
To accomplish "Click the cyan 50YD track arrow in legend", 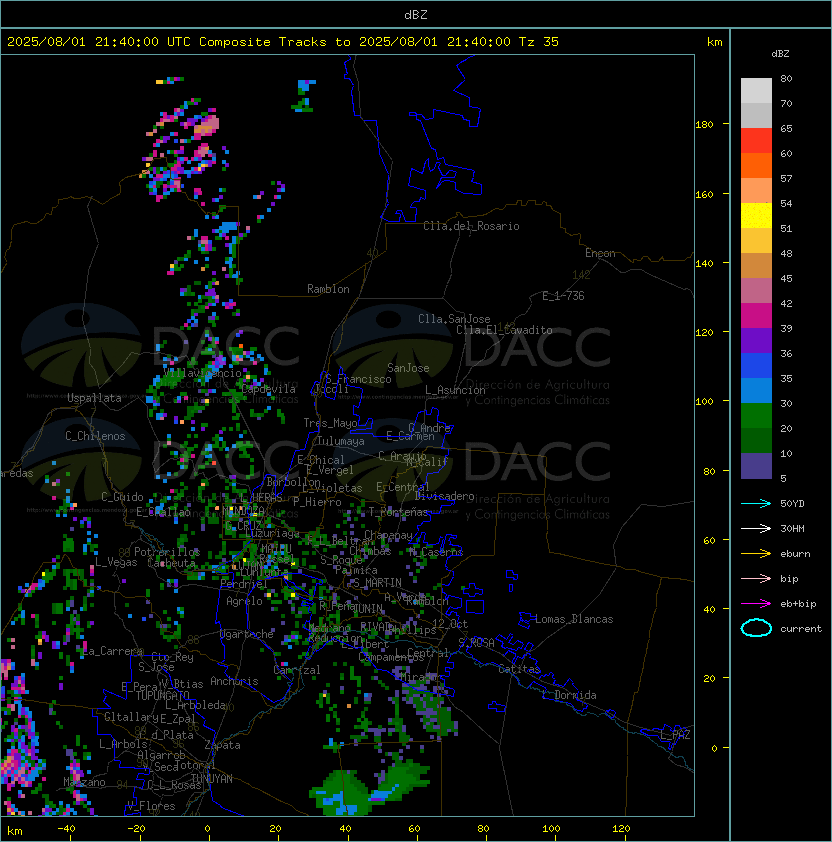I will [x=756, y=503].
